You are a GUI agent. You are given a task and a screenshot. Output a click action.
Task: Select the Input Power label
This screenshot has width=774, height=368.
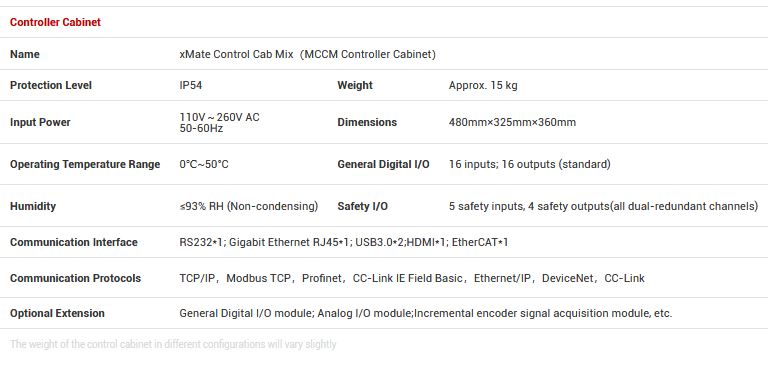click(40, 122)
